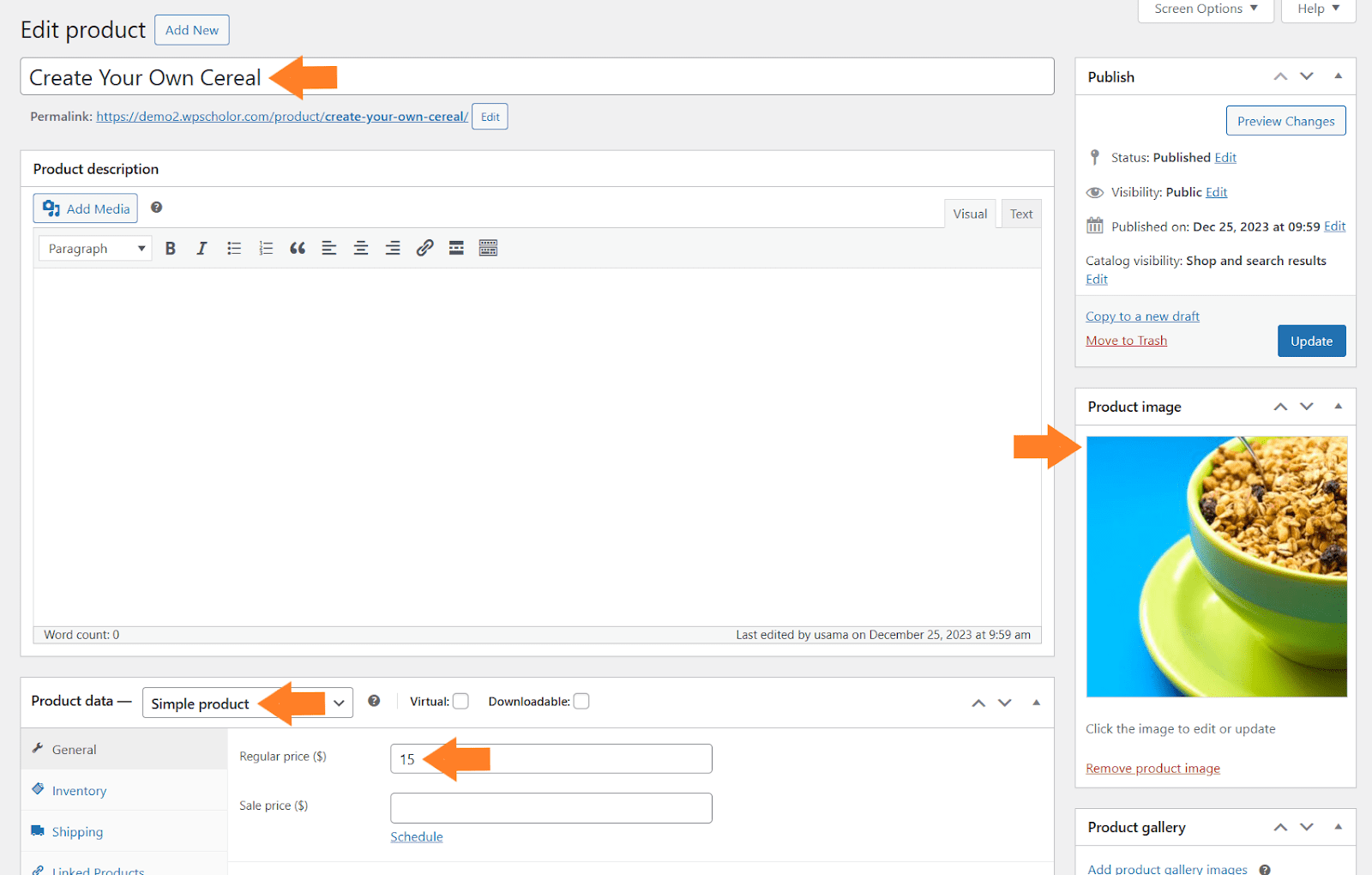1372x875 pixels.
Task: Focus the Regular price field
Action: tap(551, 759)
